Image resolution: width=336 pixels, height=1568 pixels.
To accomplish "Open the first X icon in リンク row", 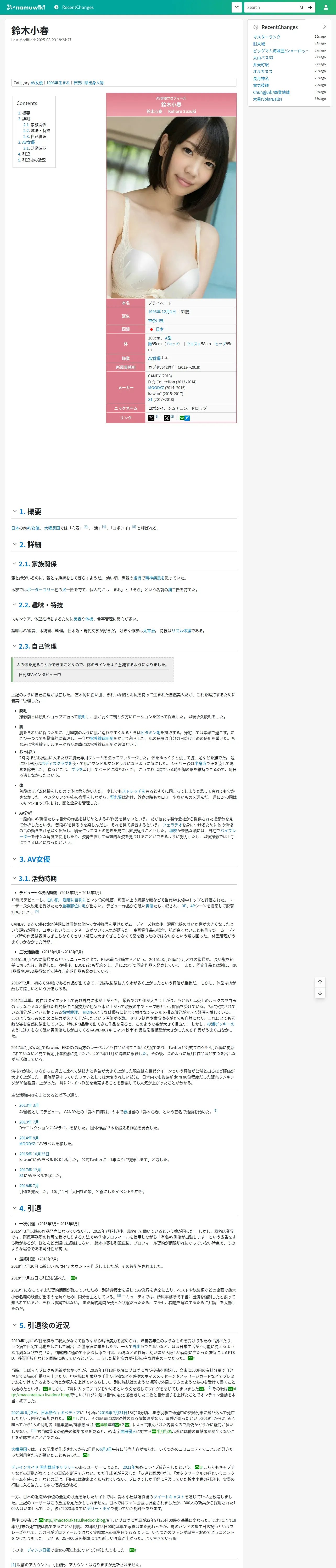I will point(151,418).
